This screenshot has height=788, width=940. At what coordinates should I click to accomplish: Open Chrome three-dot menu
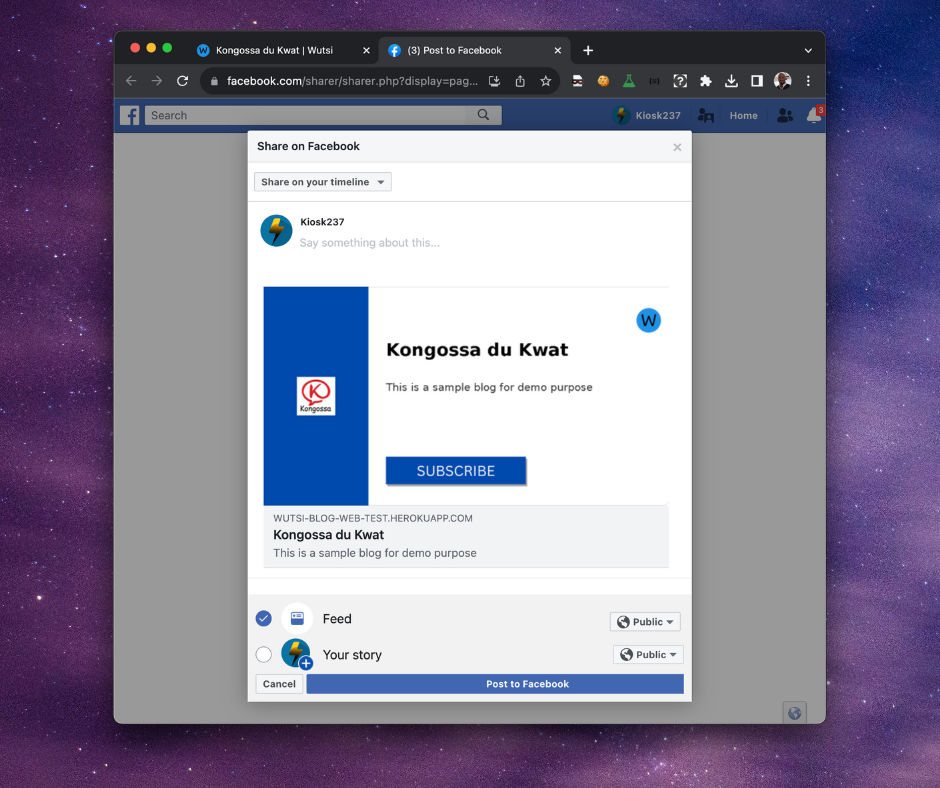(808, 81)
